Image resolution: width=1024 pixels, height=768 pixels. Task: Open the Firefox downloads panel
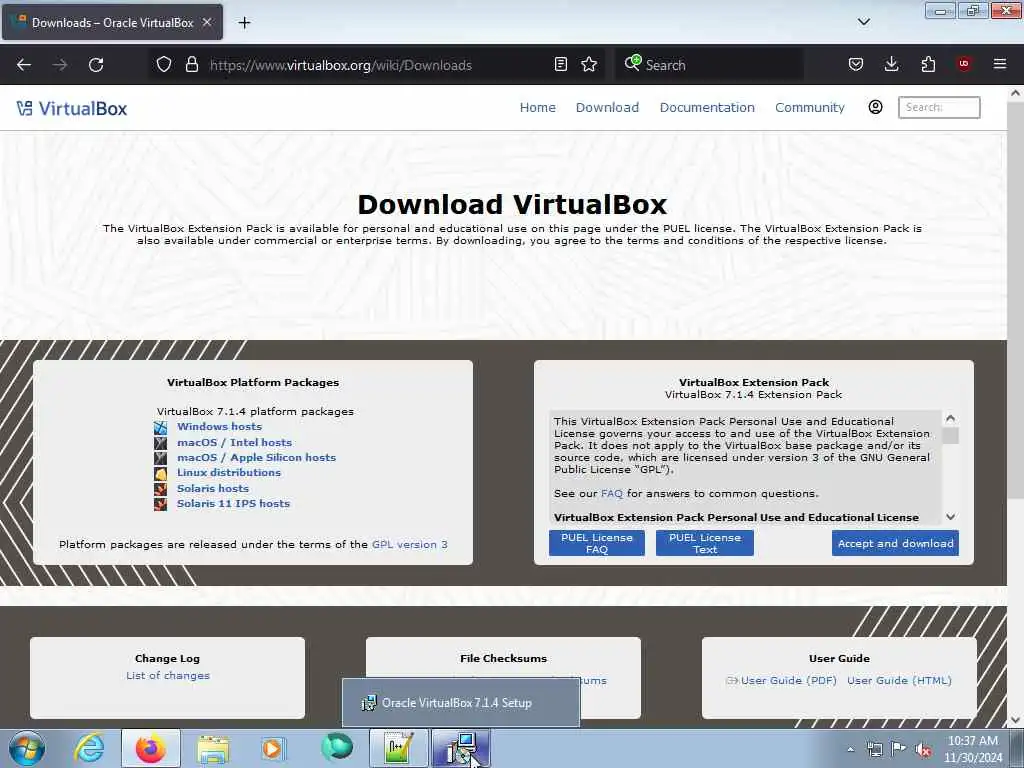pos(891,65)
